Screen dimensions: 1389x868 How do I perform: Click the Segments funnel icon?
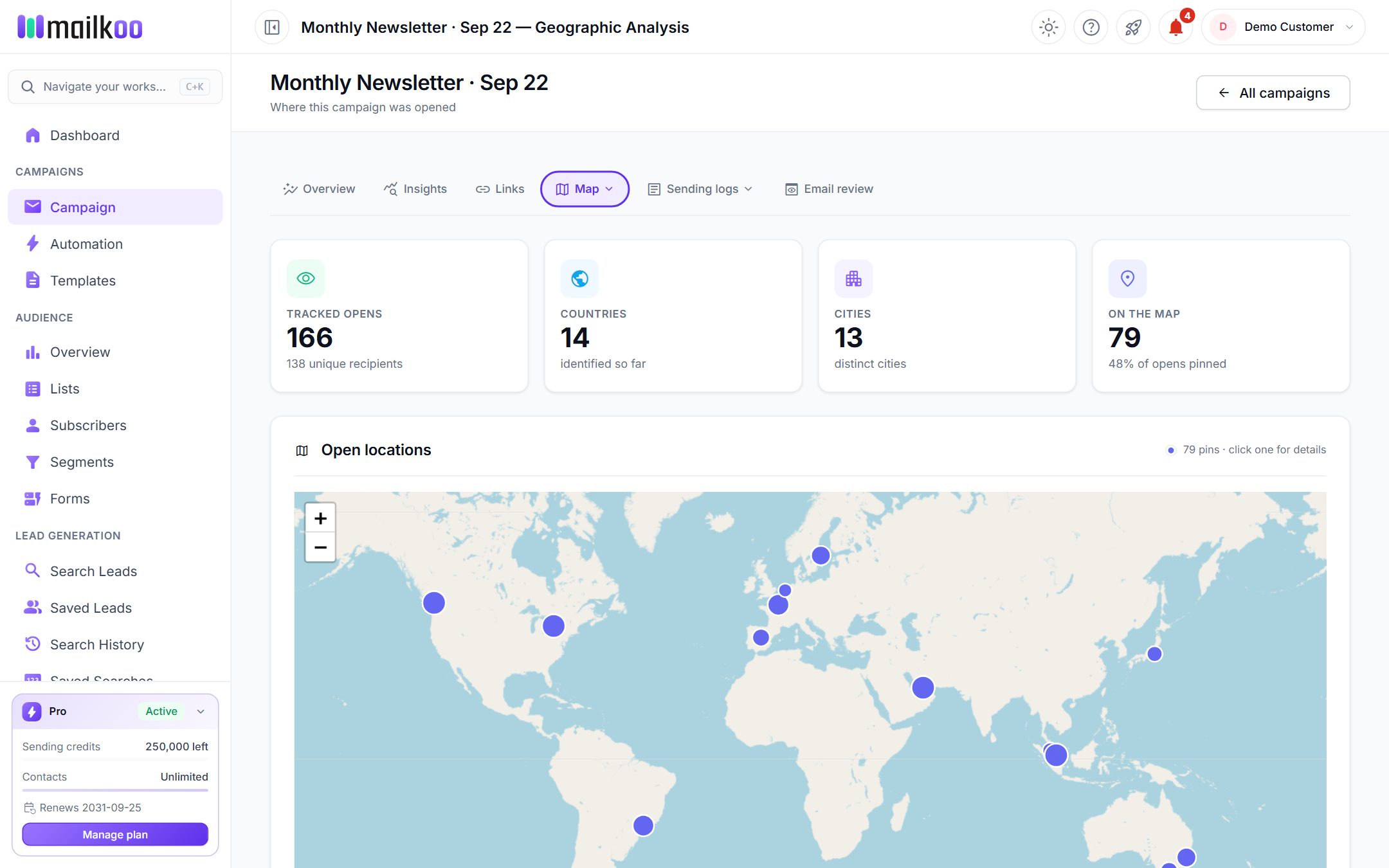coord(32,462)
